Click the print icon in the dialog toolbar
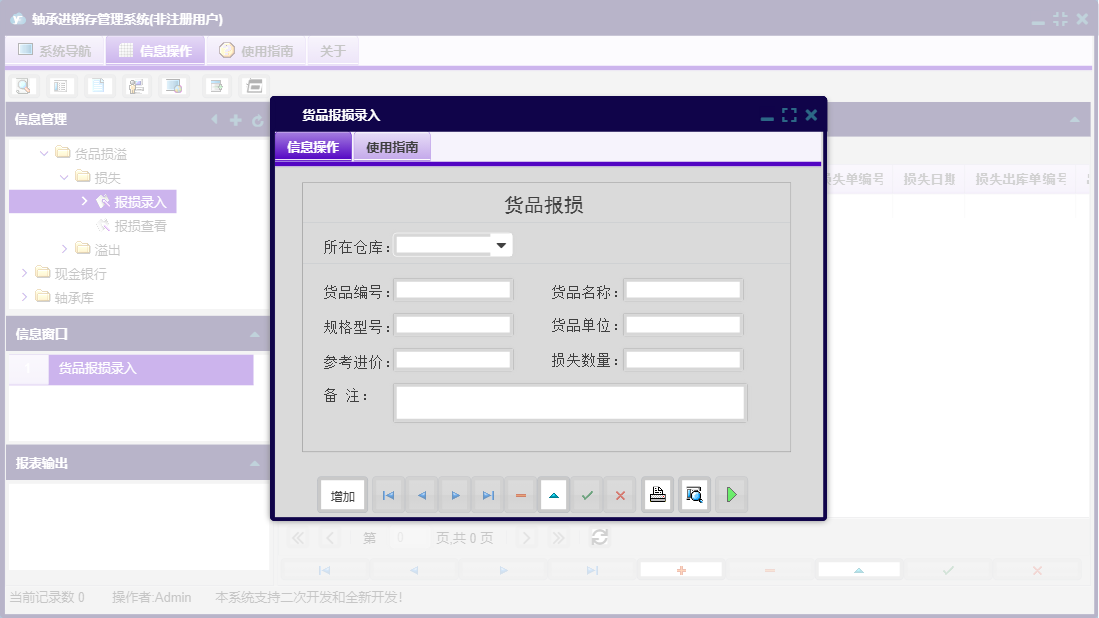Viewport: 1099px width, 618px height. click(656, 494)
